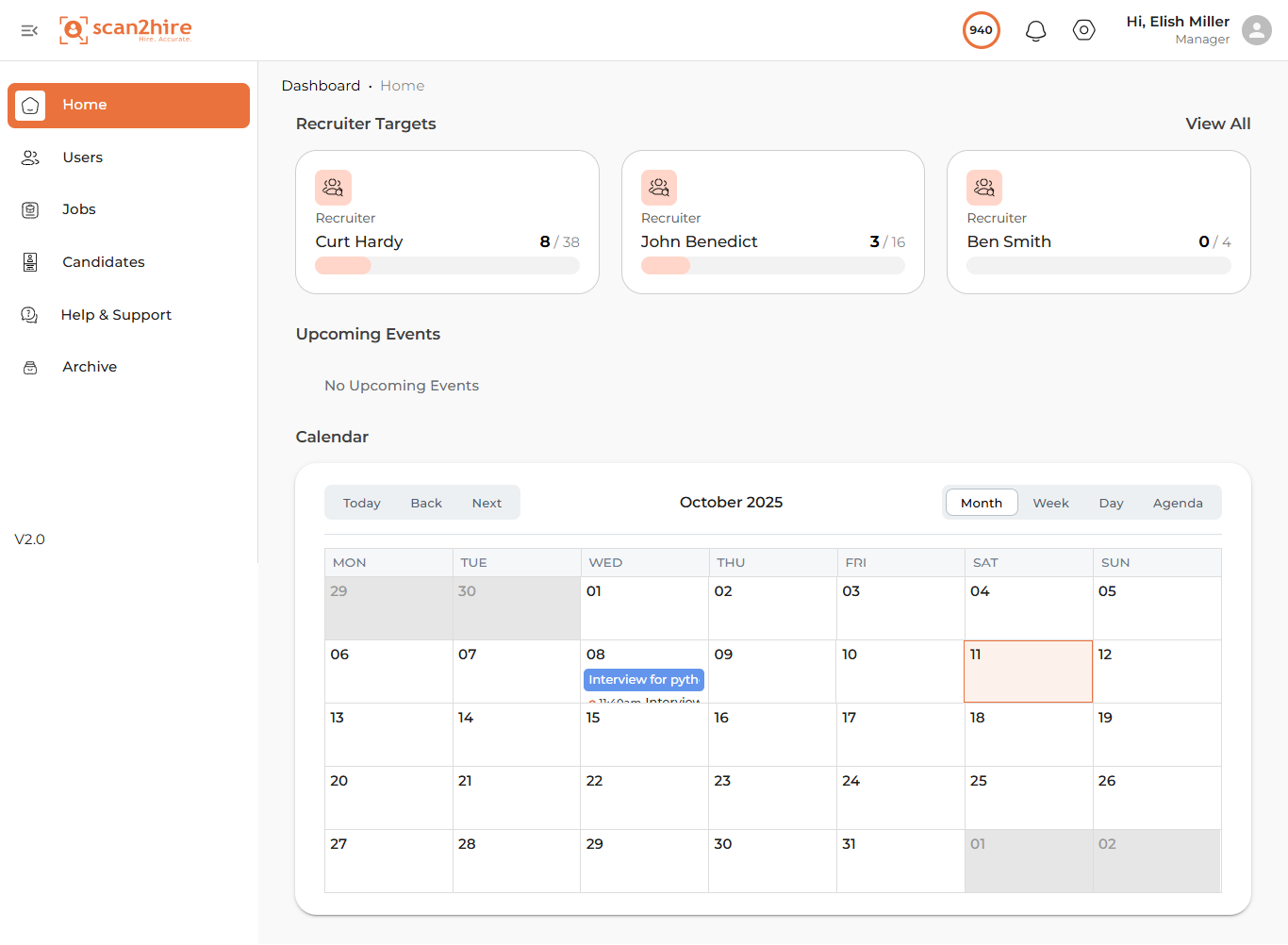This screenshot has width=1288, height=945.
Task: Open Help & Support from sidebar
Action: tap(116, 315)
